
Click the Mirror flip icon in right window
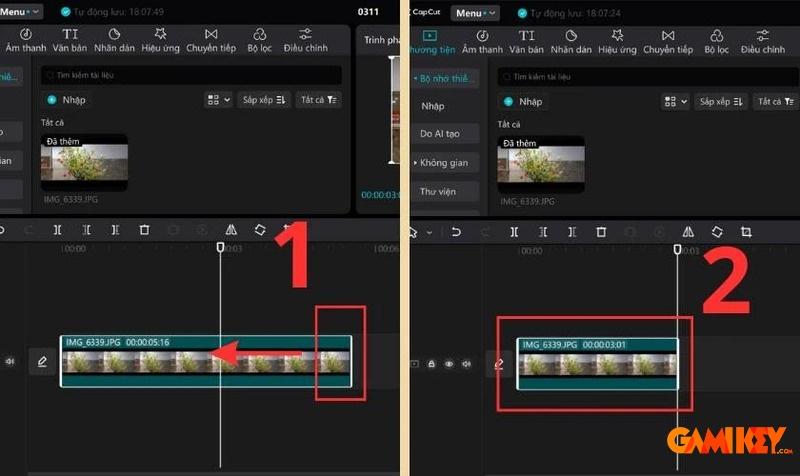(x=688, y=231)
